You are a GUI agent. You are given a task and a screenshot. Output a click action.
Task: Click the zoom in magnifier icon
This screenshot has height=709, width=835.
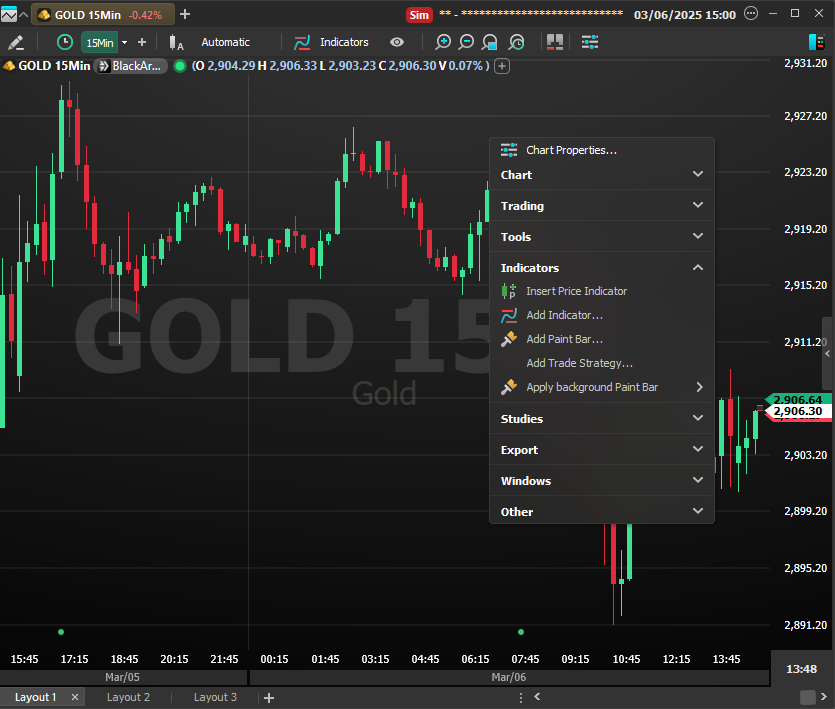click(443, 42)
